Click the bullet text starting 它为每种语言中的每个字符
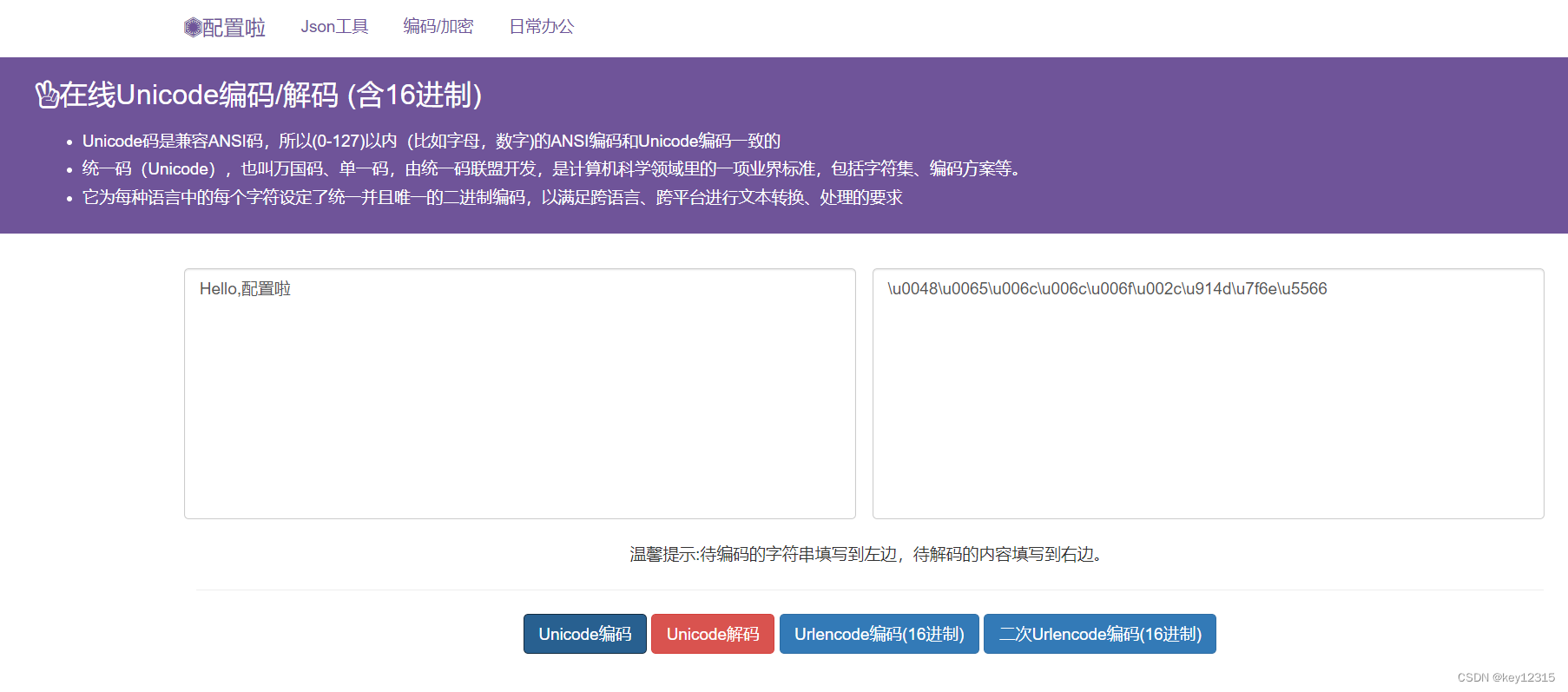This screenshot has height=692, width=1568. click(x=492, y=197)
